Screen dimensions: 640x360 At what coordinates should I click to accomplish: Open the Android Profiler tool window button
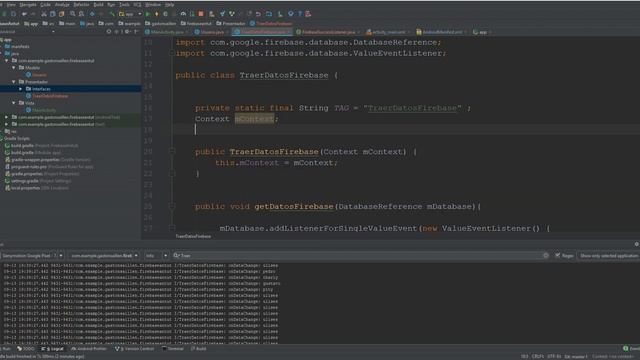tap(89, 349)
